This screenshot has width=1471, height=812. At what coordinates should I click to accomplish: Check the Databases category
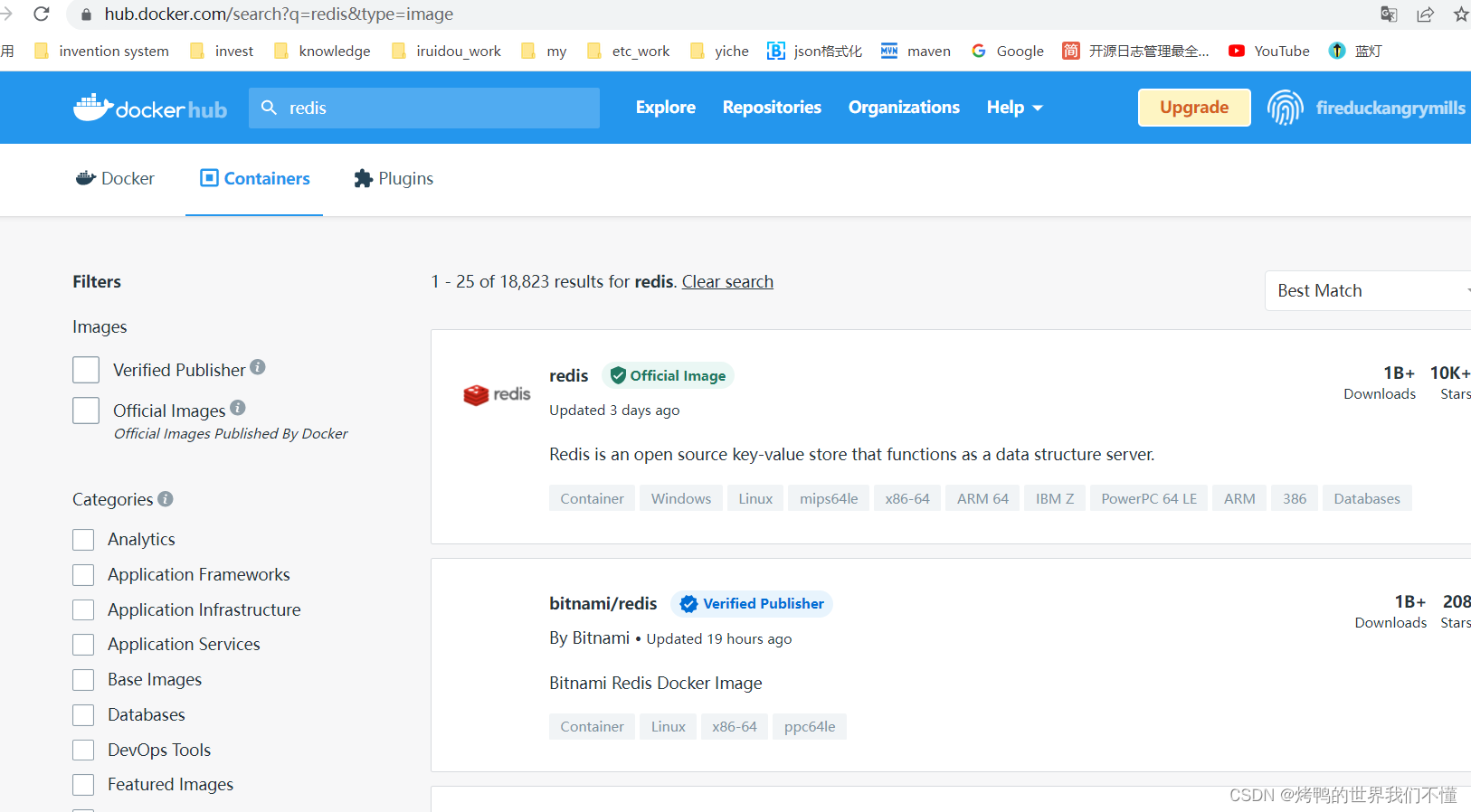click(x=83, y=715)
